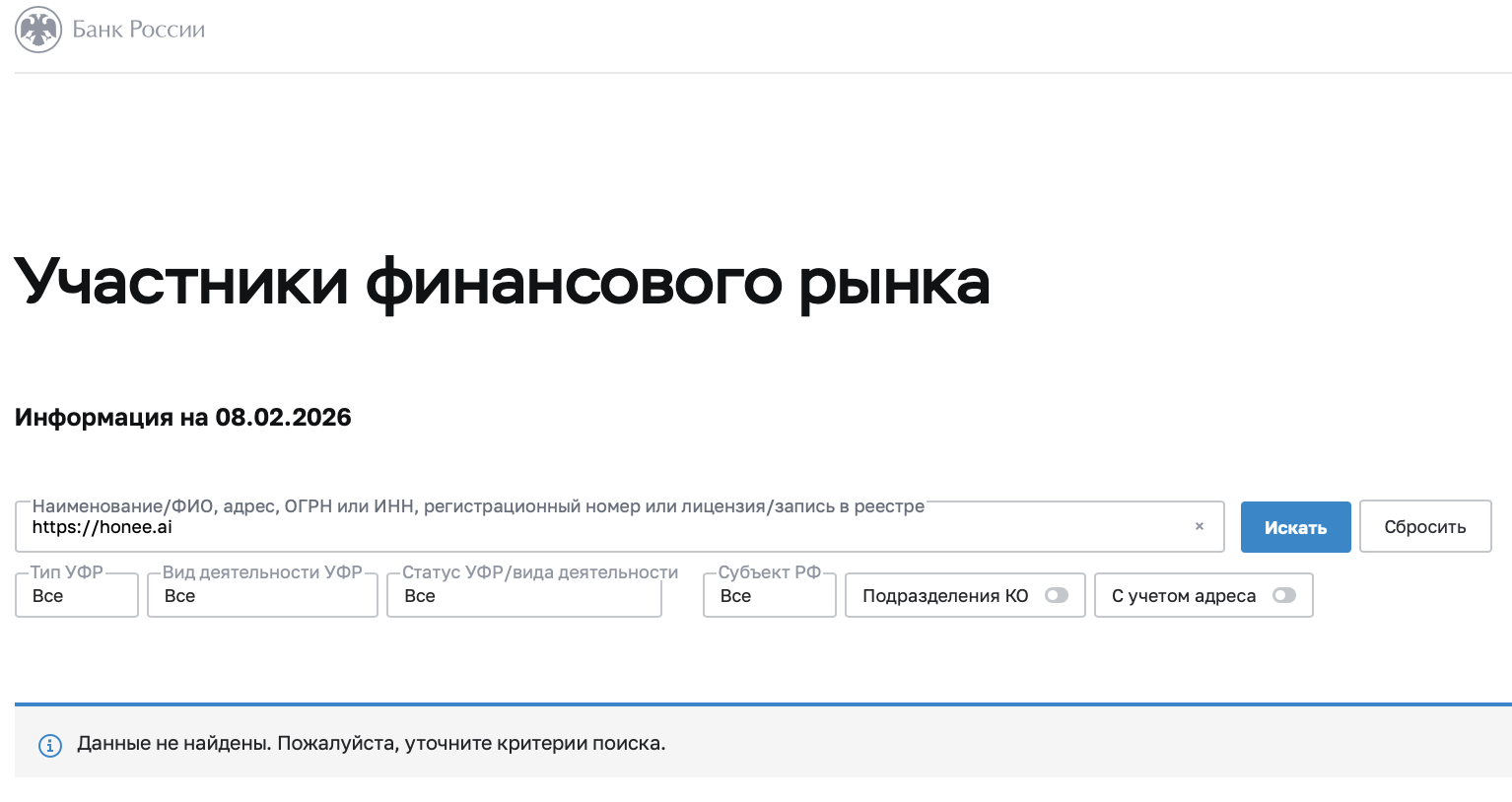Click the Наименование/ФИО search field label

478,506
